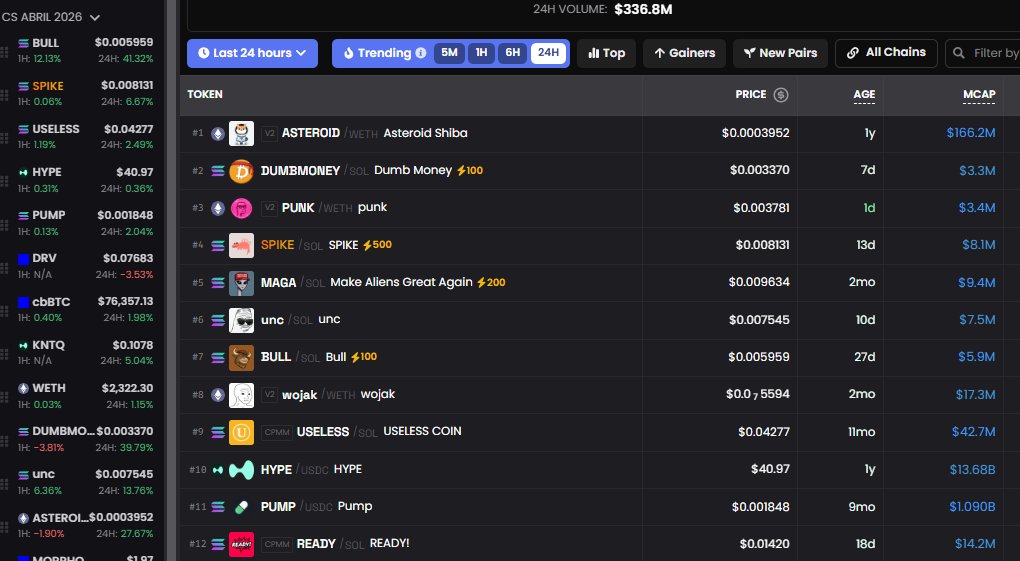Click the lightning 500 boost on SPIKE
This screenshot has height=561, width=1020.
point(377,245)
